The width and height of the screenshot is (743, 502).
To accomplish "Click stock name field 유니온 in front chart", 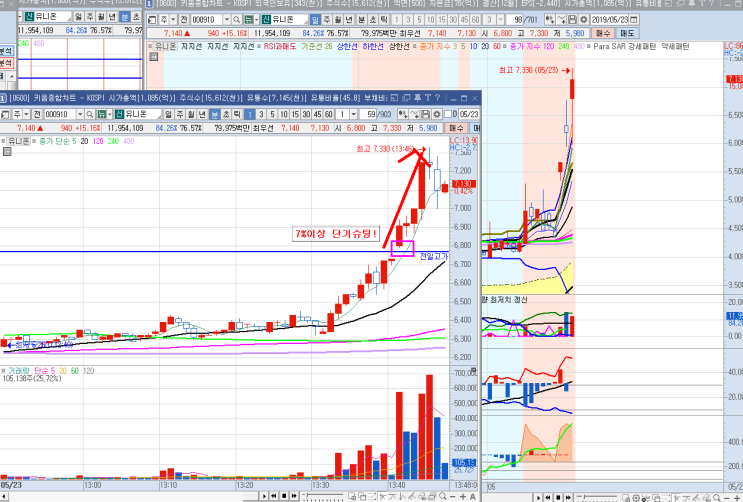I will click(x=141, y=114).
